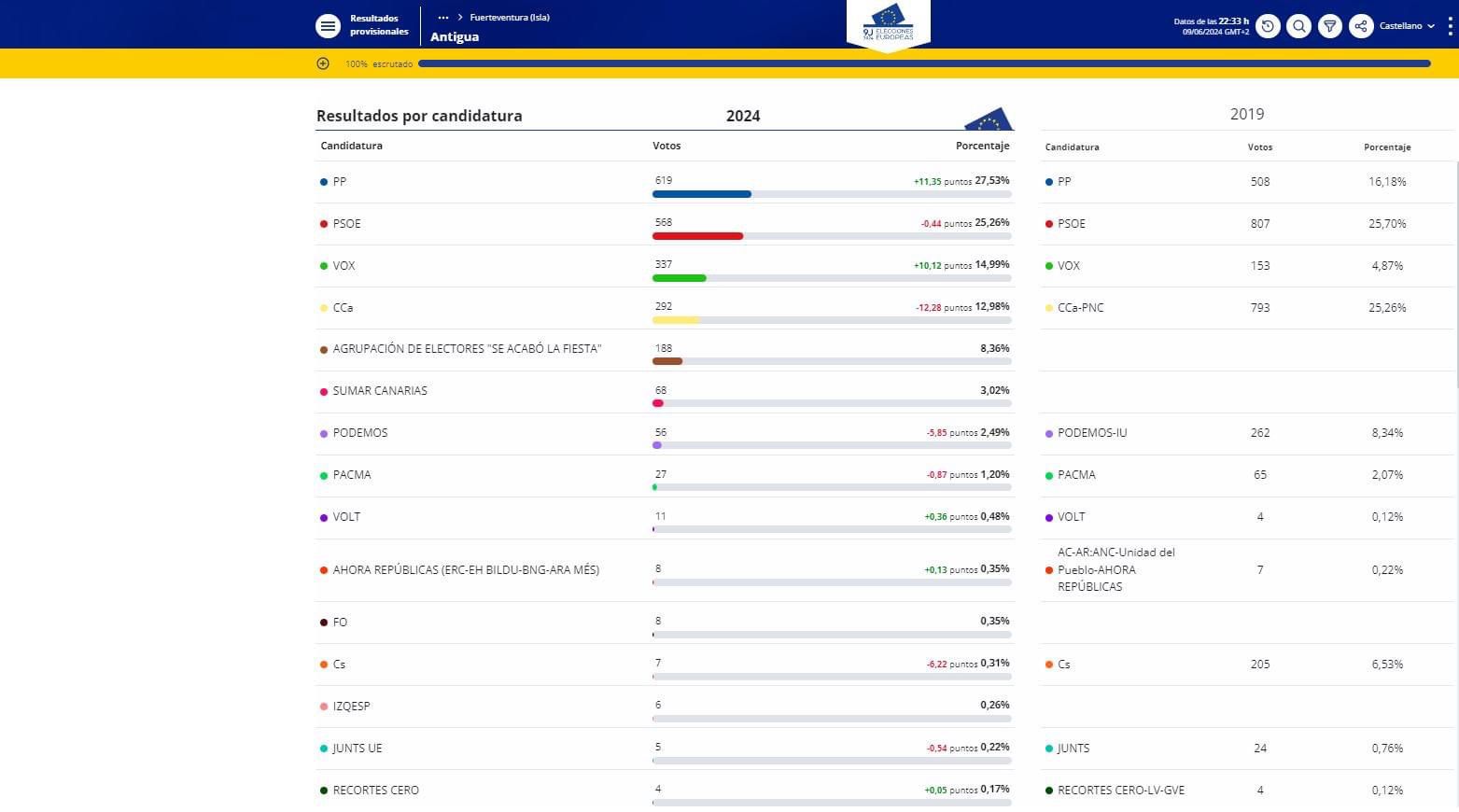Click the PP blue vote bar
This screenshot has width=1459, height=812.
(702, 194)
